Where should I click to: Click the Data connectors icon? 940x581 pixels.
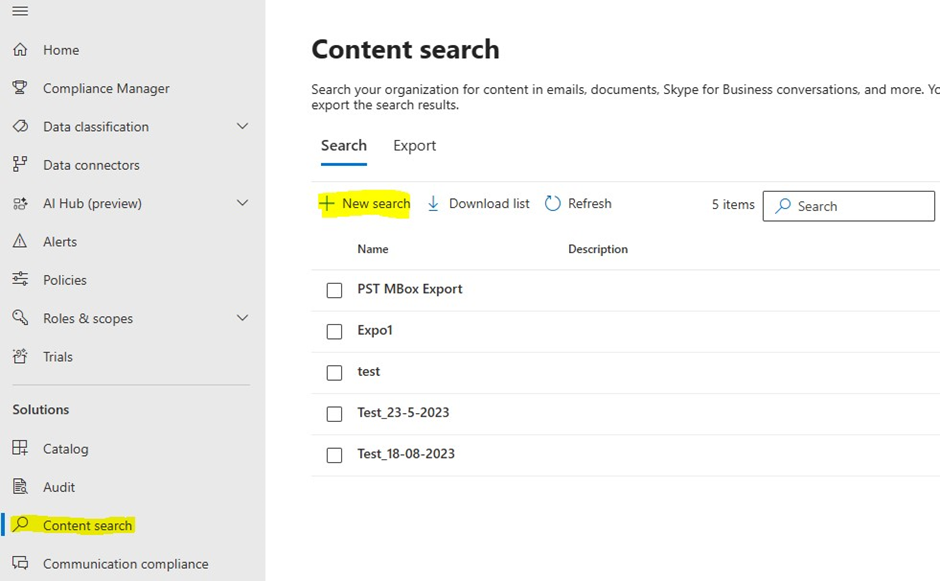(20, 165)
